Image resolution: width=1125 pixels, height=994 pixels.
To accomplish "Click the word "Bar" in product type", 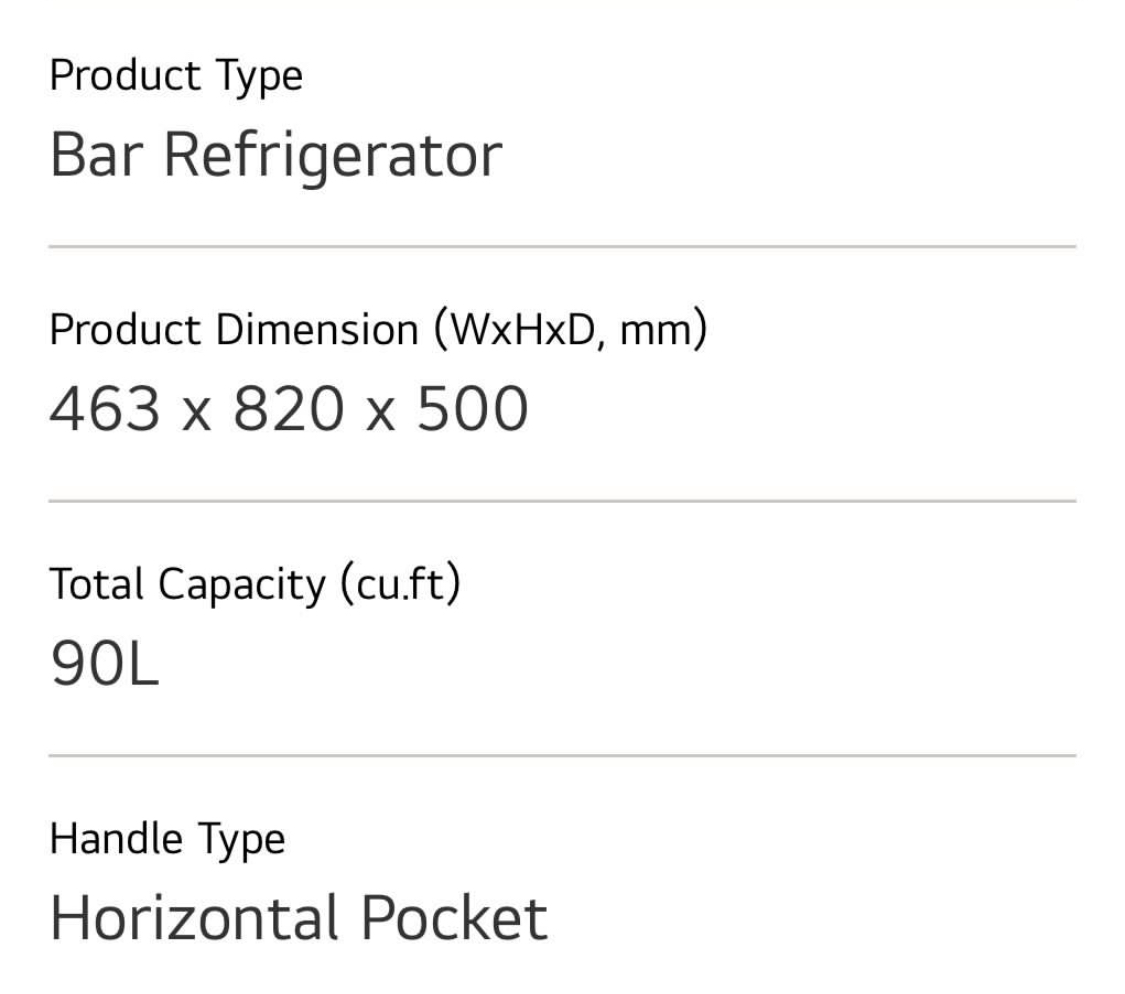I will [97, 156].
